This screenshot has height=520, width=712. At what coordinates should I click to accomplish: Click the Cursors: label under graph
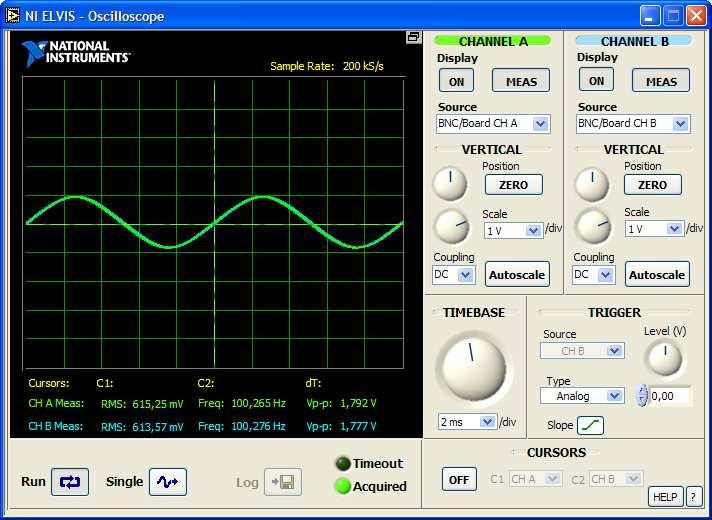tap(49, 383)
